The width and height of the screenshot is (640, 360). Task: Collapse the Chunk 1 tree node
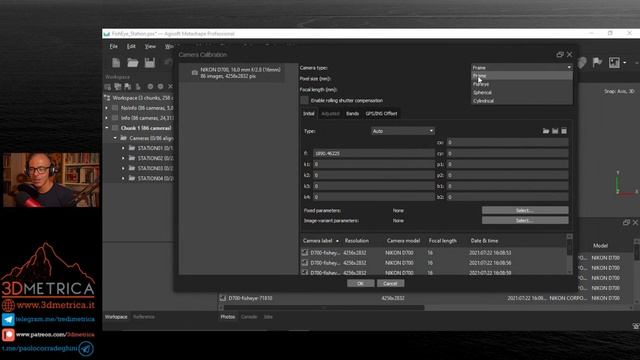click(x=107, y=128)
